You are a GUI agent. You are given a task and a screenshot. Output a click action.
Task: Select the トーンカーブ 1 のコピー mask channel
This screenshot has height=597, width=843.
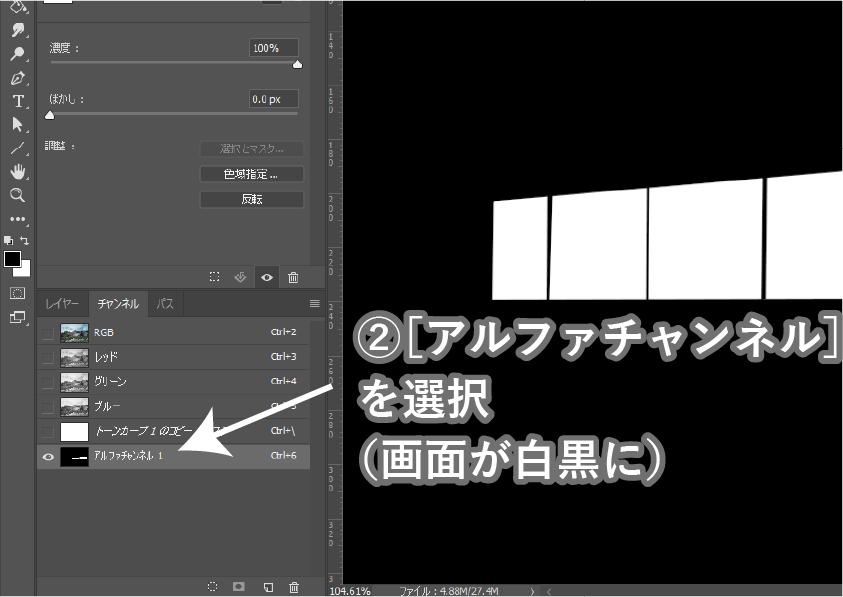click(x=174, y=431)
